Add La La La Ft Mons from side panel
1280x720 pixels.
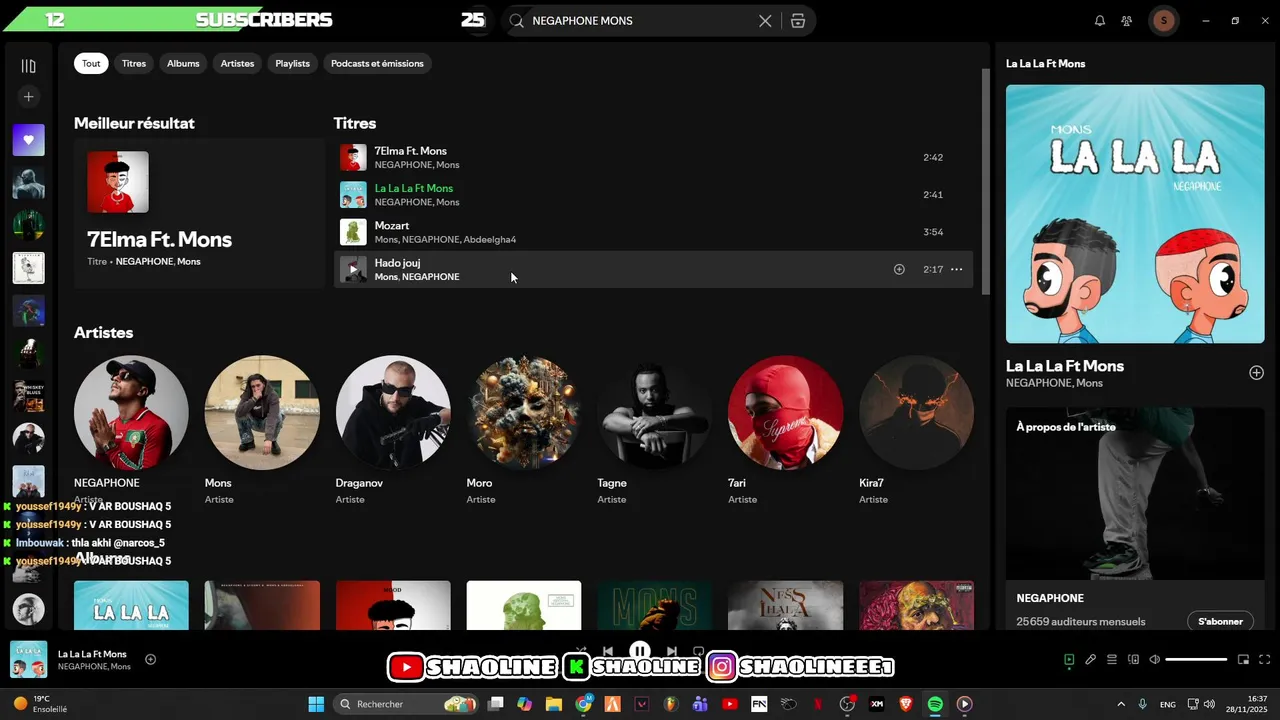1256,372
